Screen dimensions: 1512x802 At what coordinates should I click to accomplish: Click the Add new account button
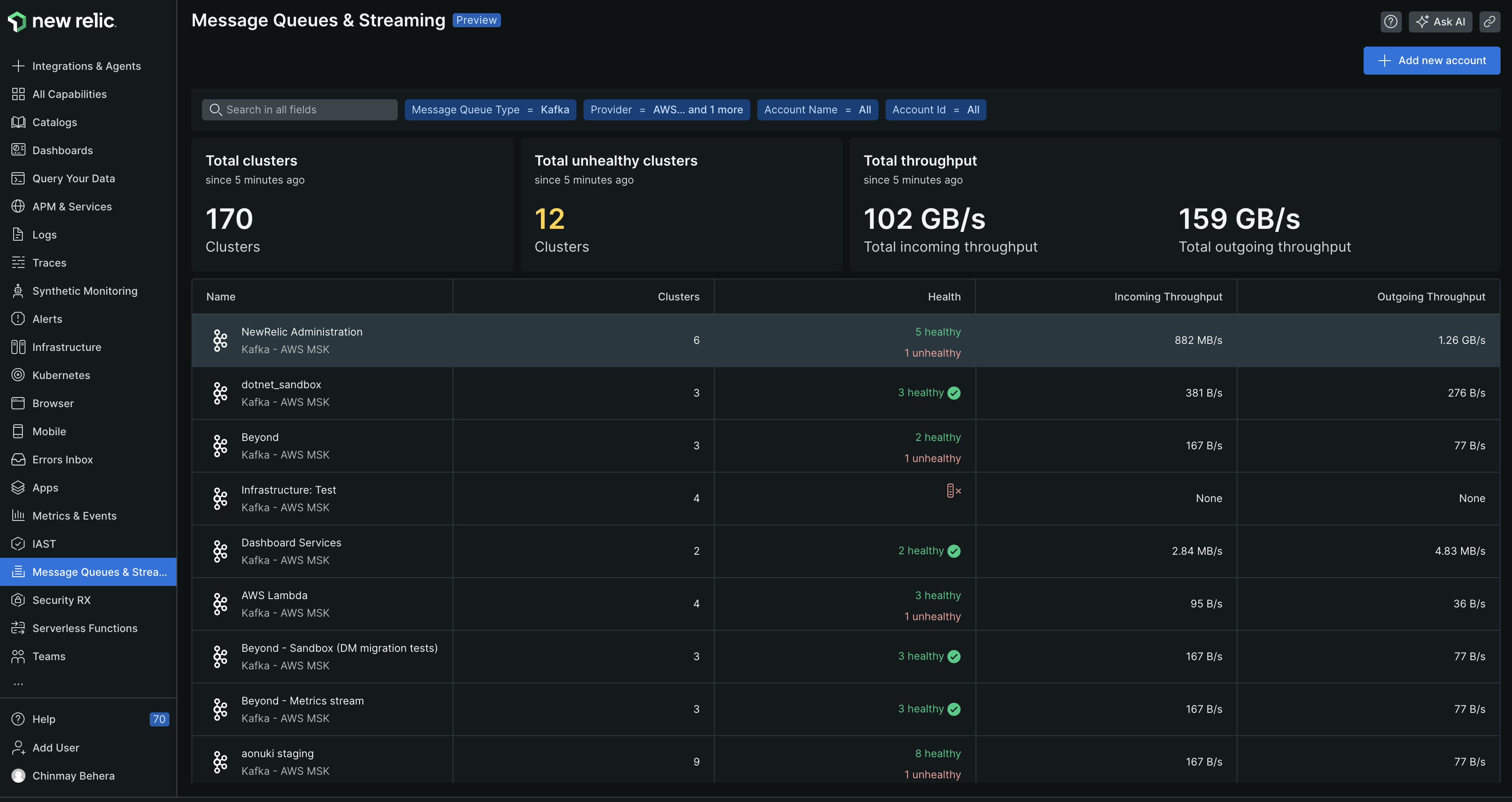click(x=1432, y=60)
